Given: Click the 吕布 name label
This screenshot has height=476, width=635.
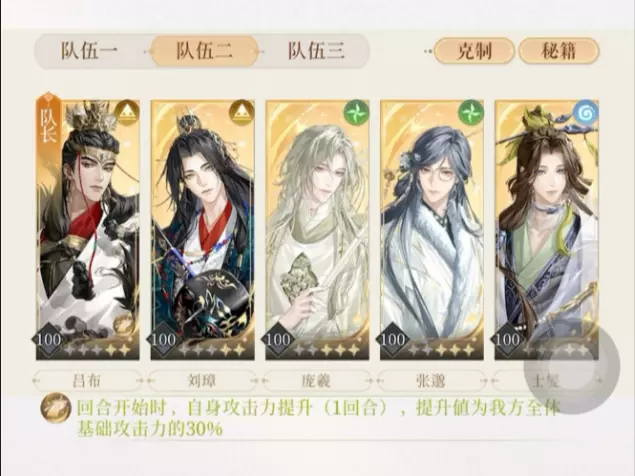Looking at the screenshot, I should pos(87,381).
